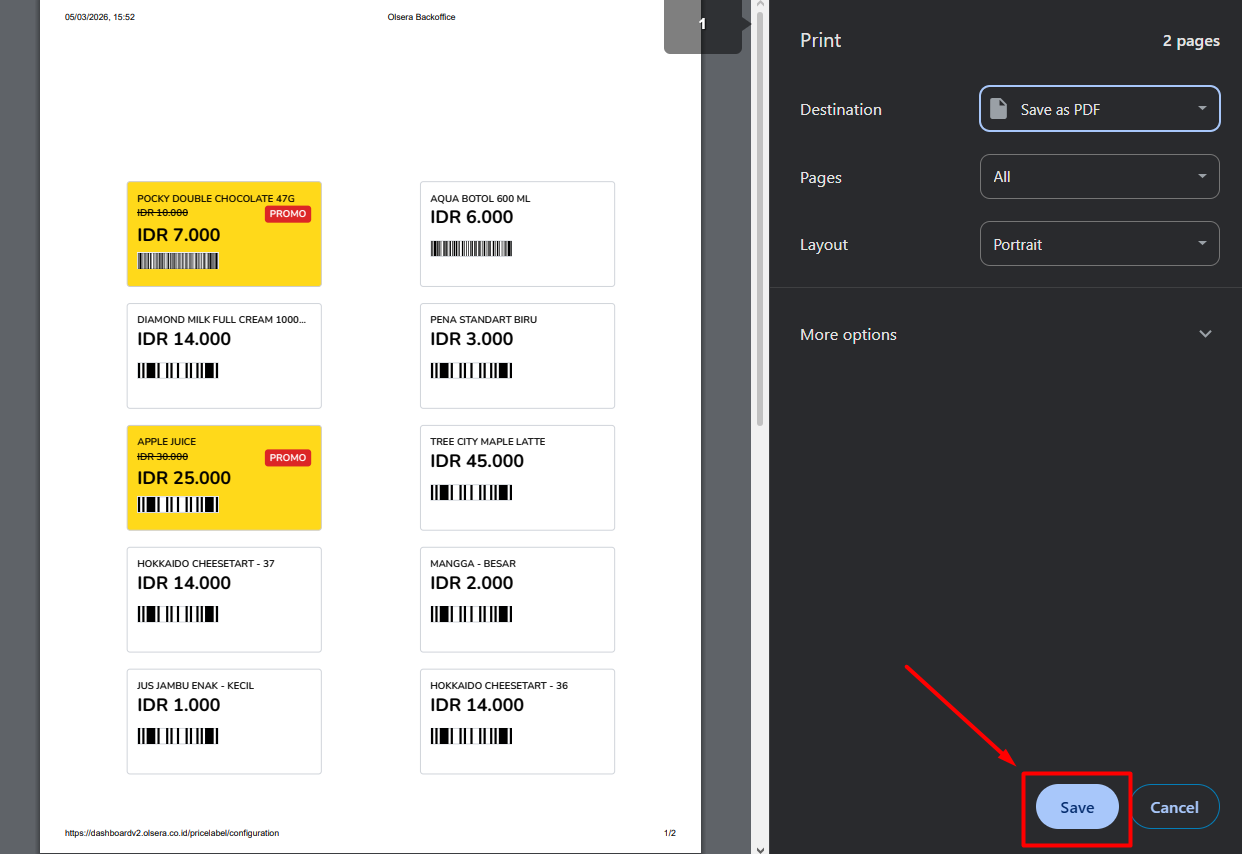Click the barcode on Hokkaido Cheesetart 36 label

tap(471, 736)
